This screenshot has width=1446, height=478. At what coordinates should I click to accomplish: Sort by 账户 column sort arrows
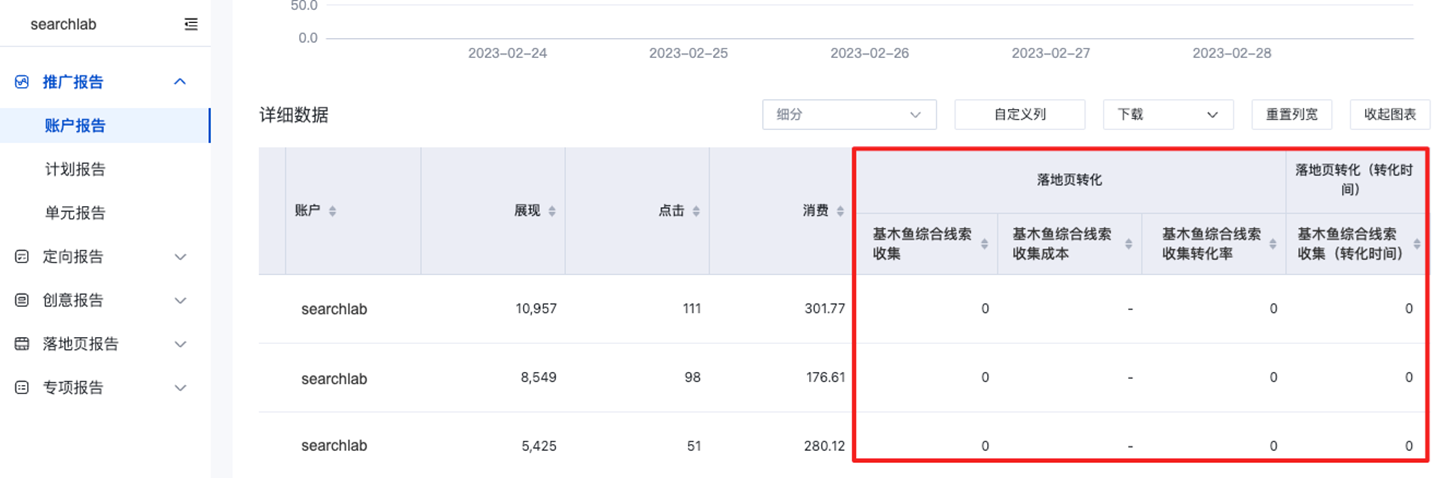click(333, 211)
